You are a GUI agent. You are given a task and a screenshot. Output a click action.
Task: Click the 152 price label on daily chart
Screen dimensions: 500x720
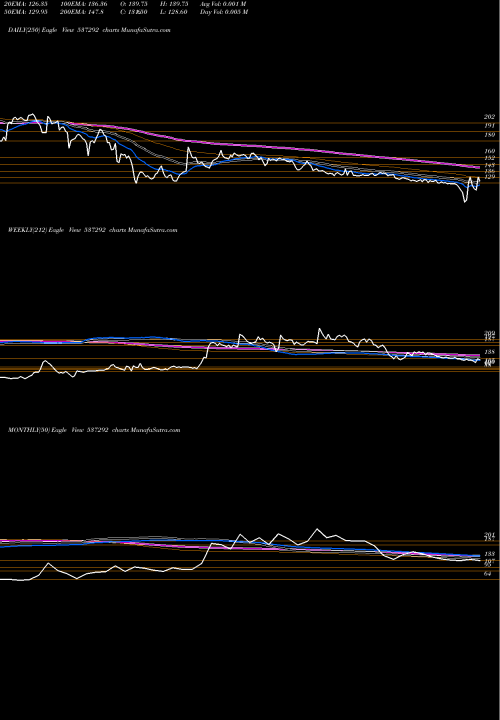(489, 158)
